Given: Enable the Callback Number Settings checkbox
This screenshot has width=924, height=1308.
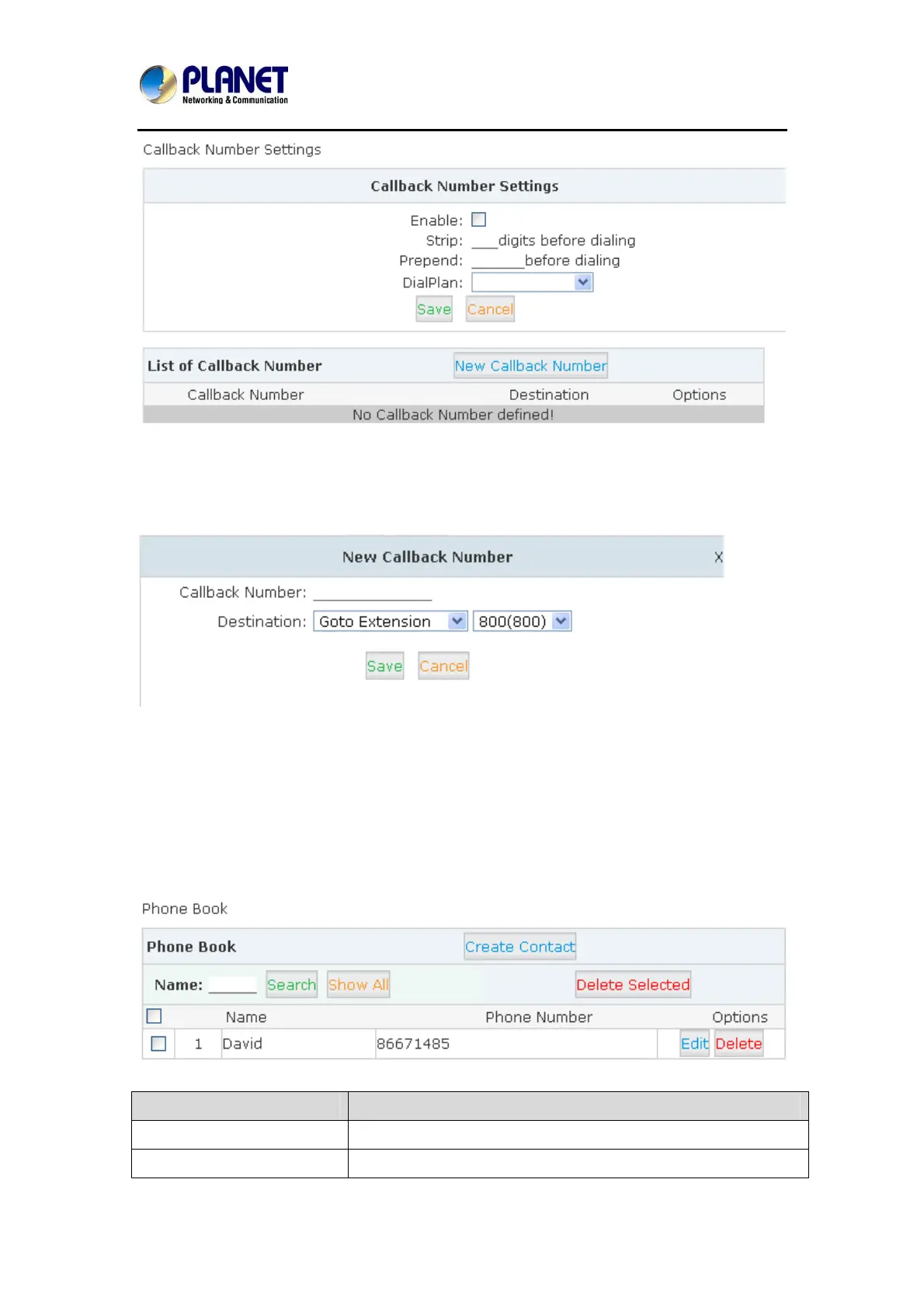Looking at the screenshot, I should pyautogui.click(x=479, y=220).
